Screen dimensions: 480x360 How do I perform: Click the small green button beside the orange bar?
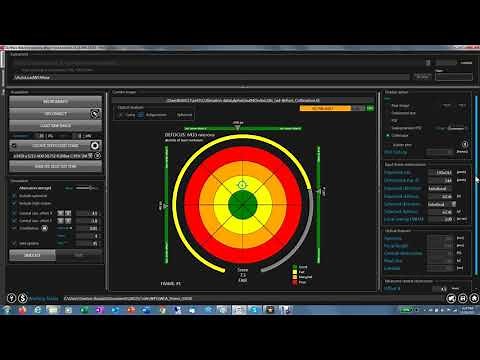point(370,108)
